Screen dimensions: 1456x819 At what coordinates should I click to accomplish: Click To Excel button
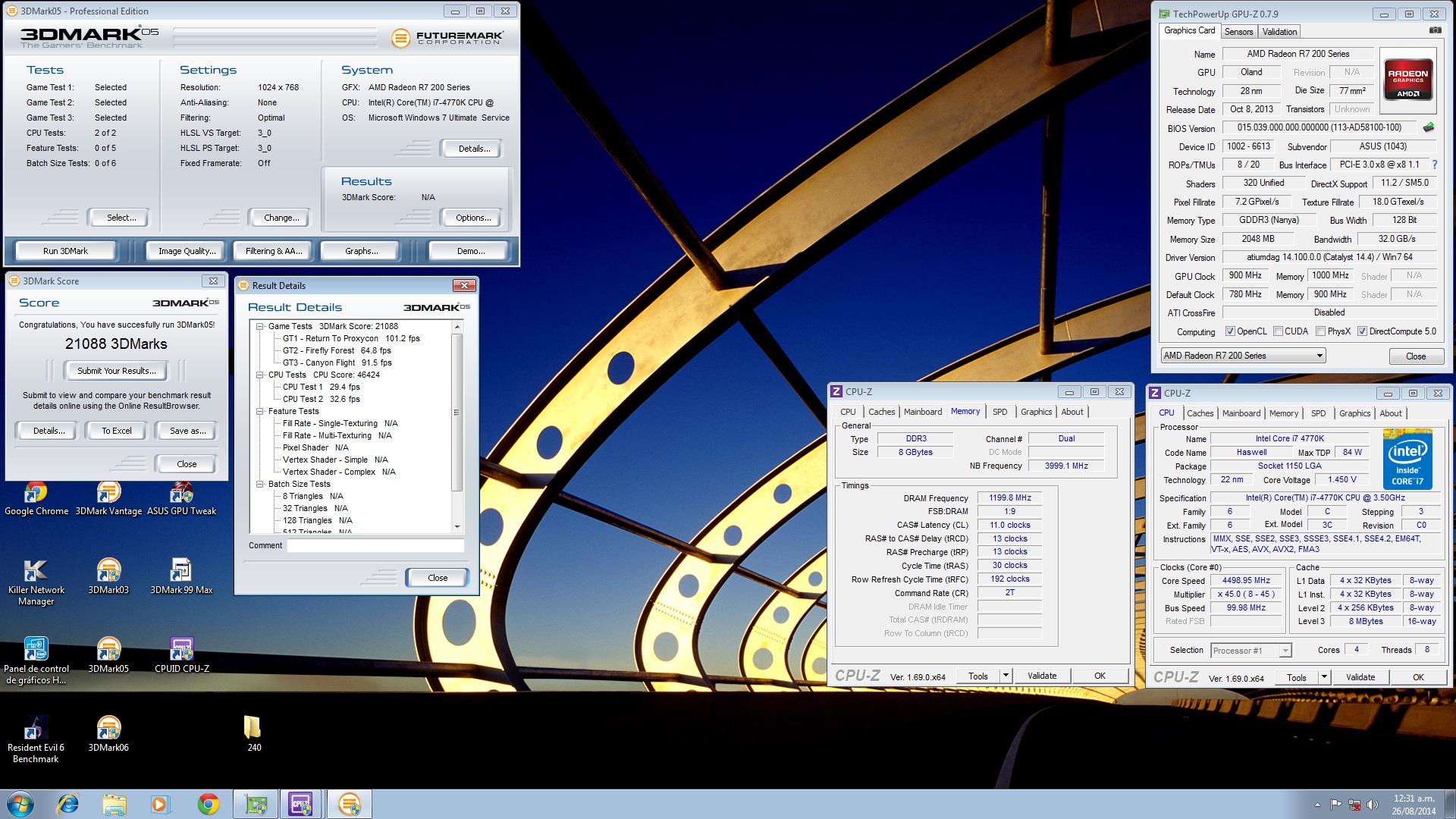pos(117,431)
